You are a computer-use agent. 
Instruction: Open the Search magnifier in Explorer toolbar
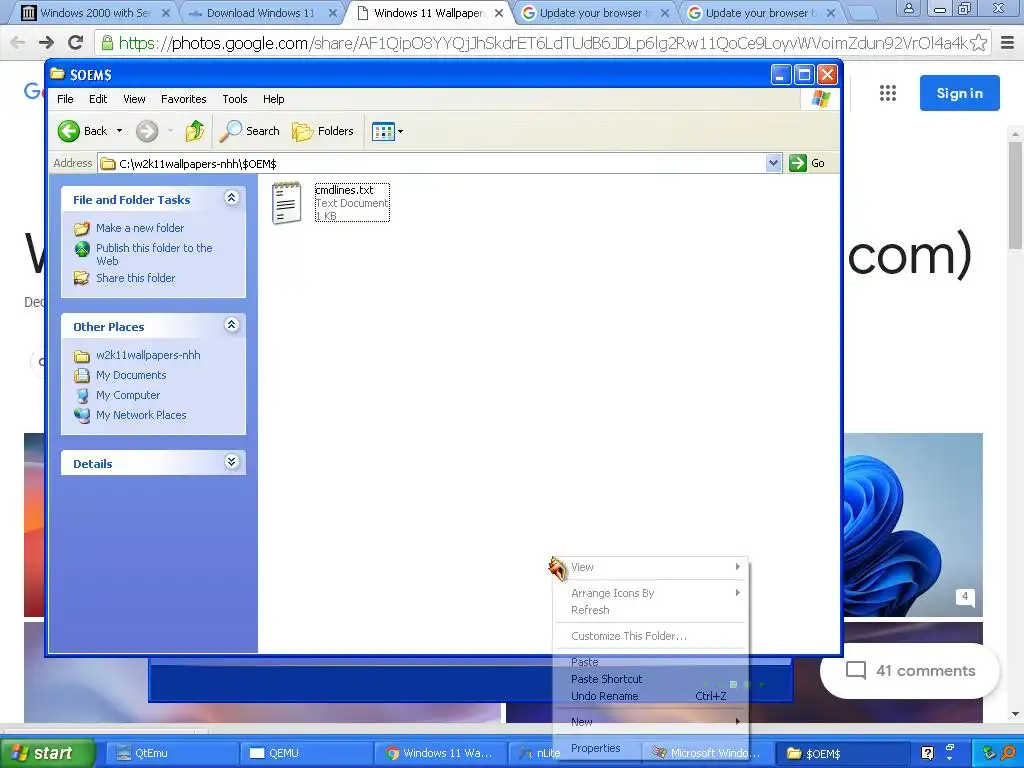230,131
